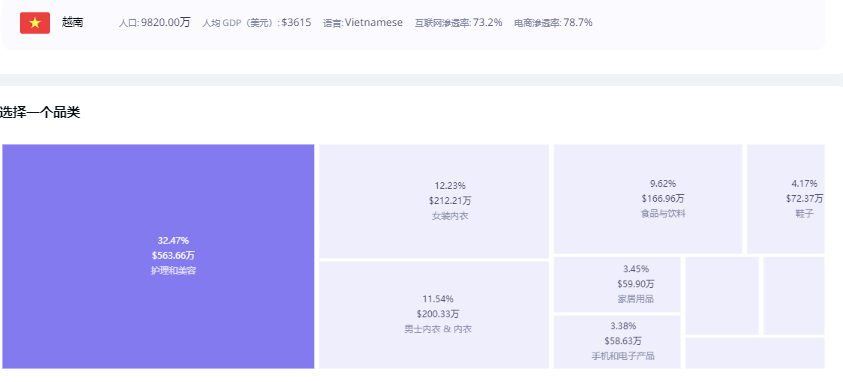Click the $563.66万 sales figure
The height and width of the screenshot is (382, 843).
tap(173, 256)
